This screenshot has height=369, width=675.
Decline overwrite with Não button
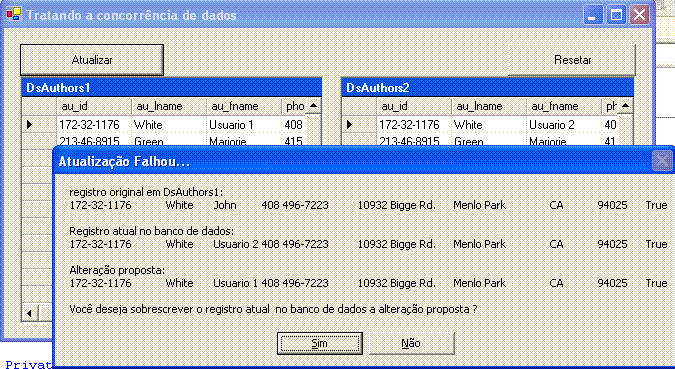tap(412, 343)
